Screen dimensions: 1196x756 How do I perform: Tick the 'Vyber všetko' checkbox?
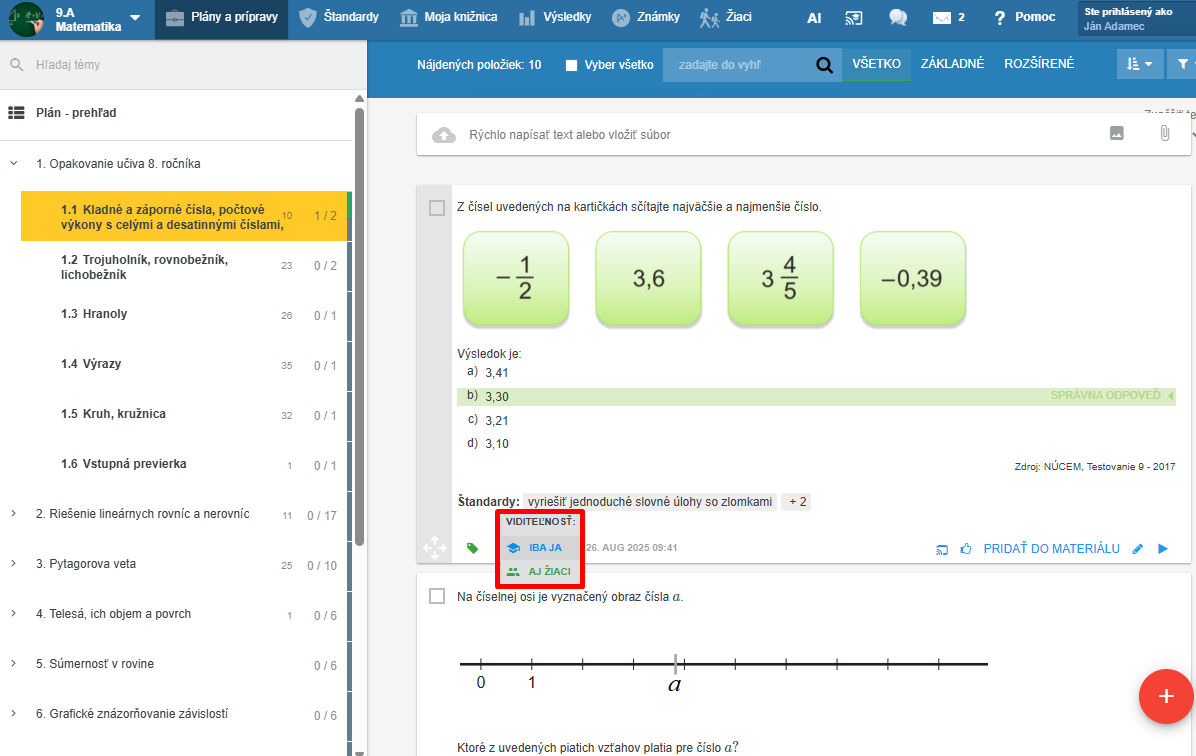tap(572, 65)
